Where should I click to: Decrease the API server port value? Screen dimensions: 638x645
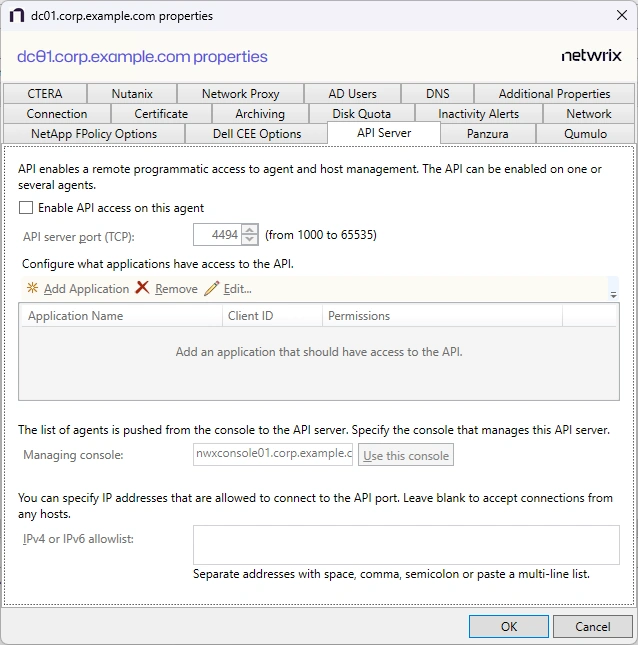(250, 241)
